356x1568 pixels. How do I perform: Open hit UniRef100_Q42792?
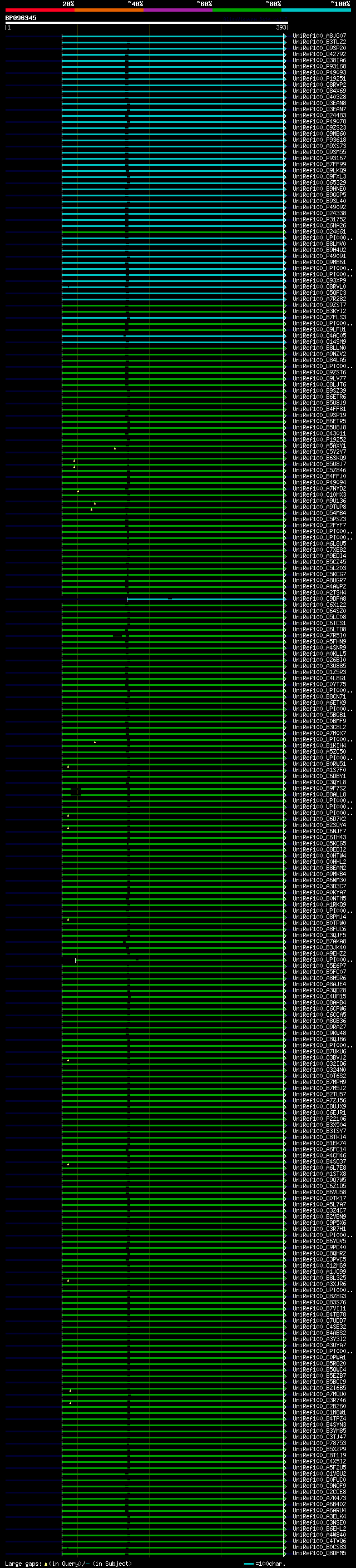pos(319,54)
